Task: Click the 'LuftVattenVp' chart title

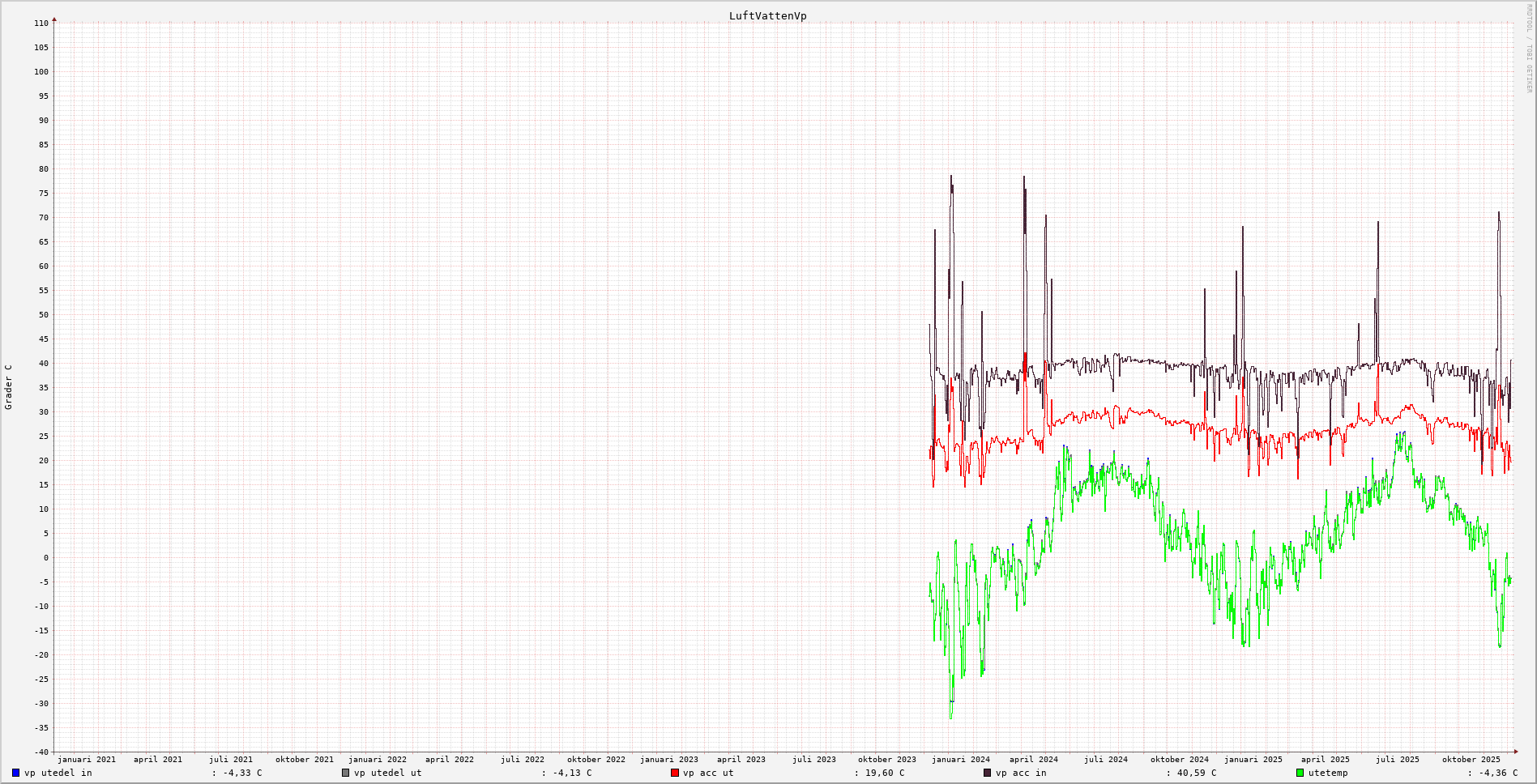Action: click(767, 16)
